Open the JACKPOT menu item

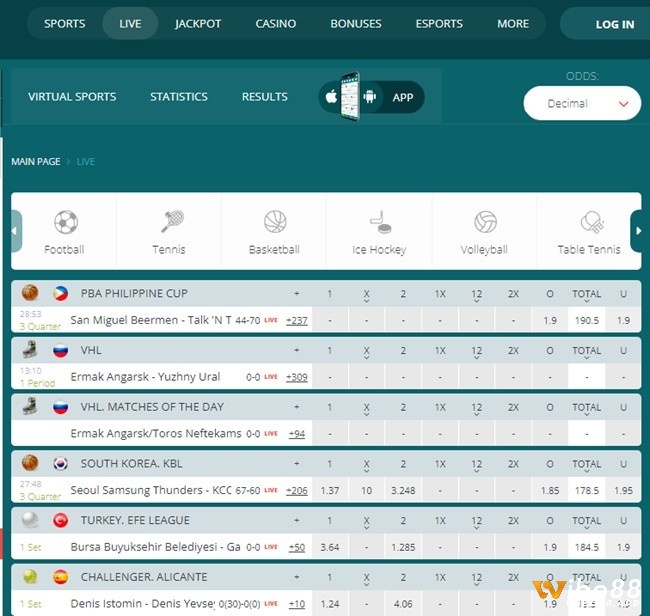[198, 24]
